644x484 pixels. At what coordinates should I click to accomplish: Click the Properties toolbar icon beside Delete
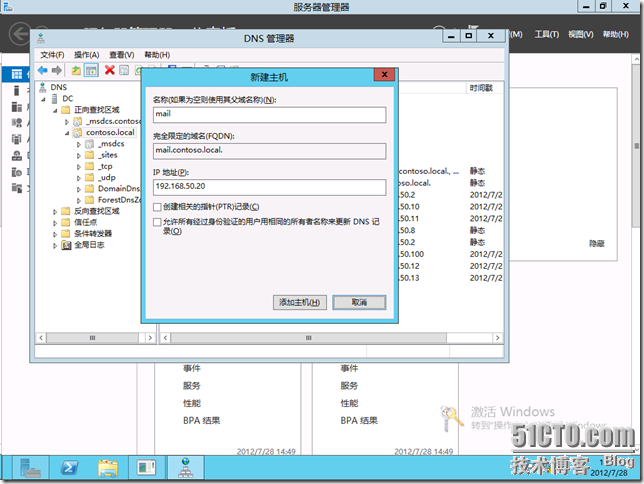[124, 70]
